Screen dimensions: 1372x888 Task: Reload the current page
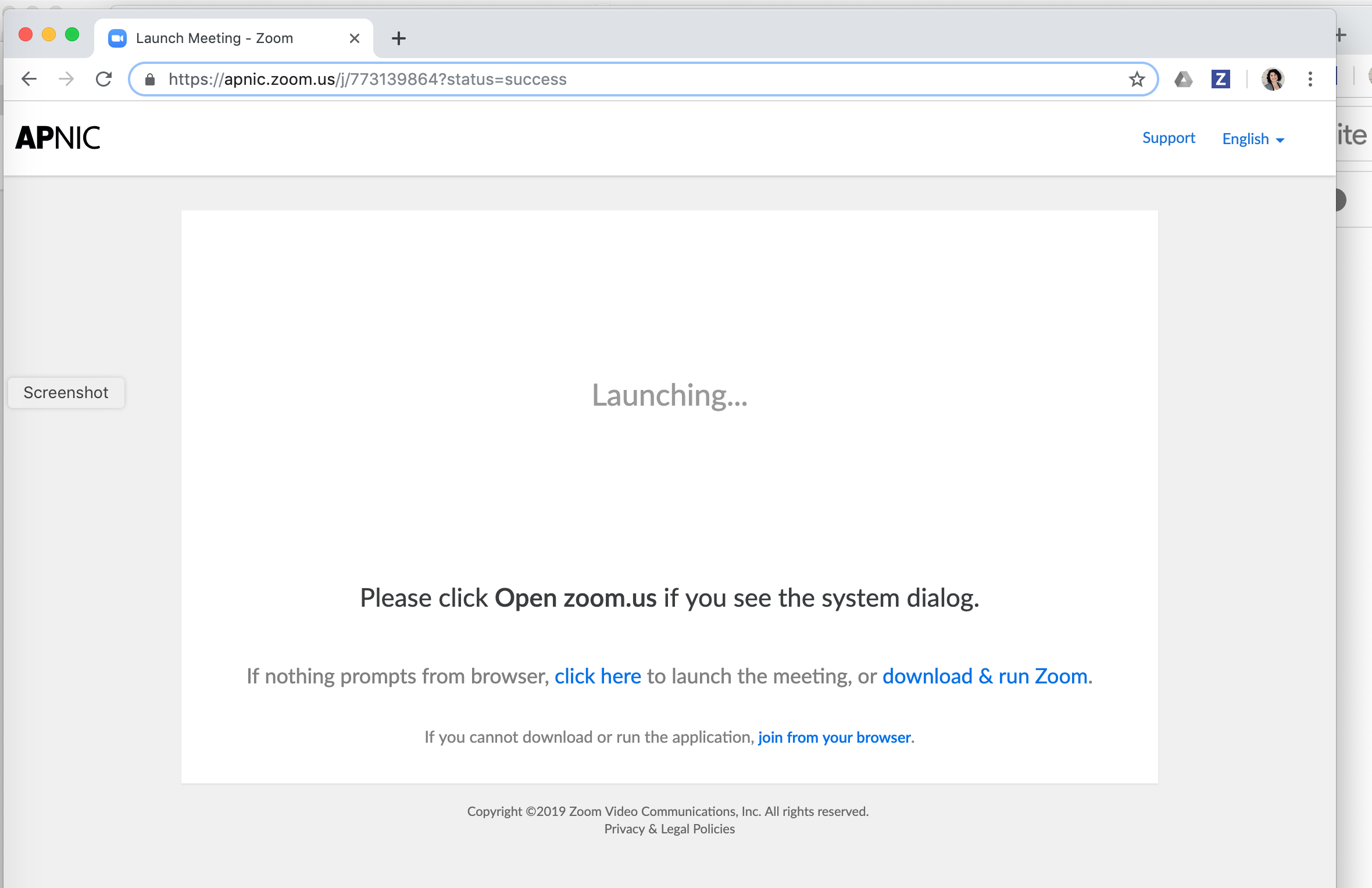104,79
